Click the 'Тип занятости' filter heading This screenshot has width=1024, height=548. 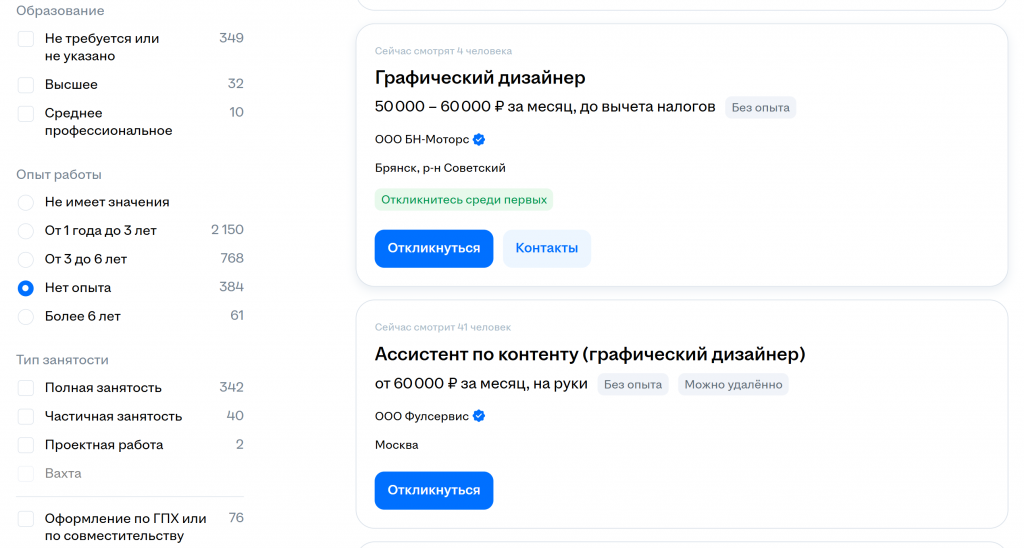tap(62, 360)
